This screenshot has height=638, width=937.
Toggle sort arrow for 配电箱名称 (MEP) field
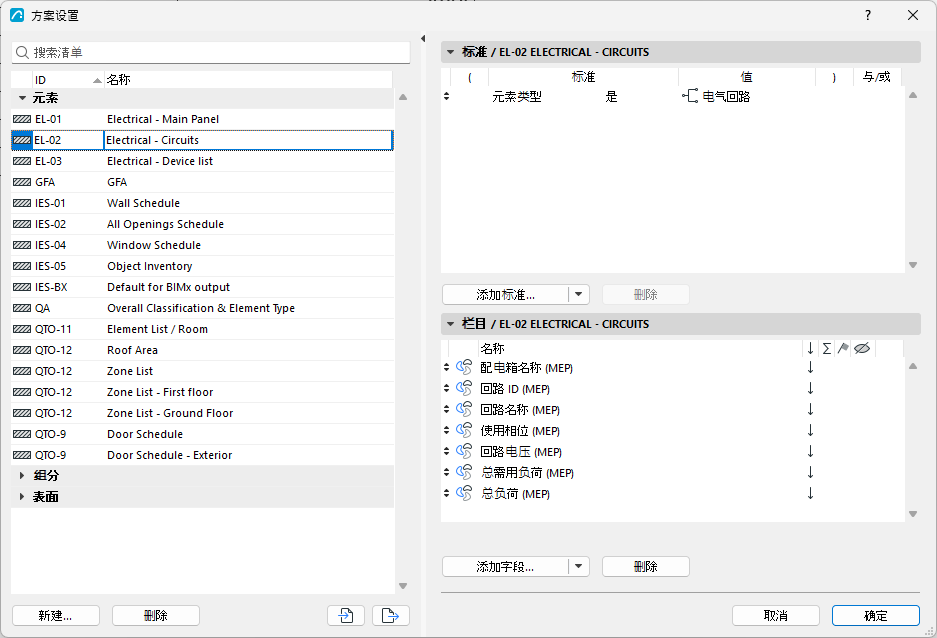coord(810,367)
